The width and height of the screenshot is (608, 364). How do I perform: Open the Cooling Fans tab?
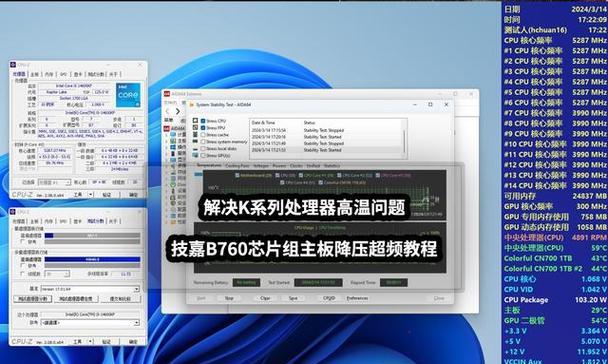coord(237,166)
